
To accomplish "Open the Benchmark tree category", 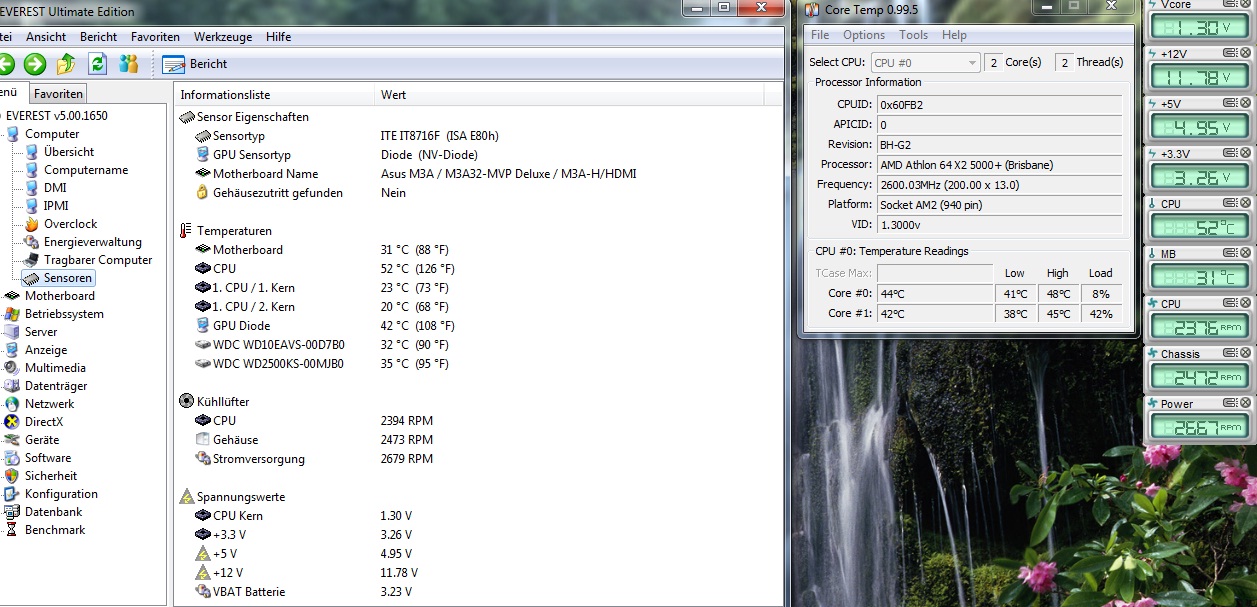I will [45, 530].
